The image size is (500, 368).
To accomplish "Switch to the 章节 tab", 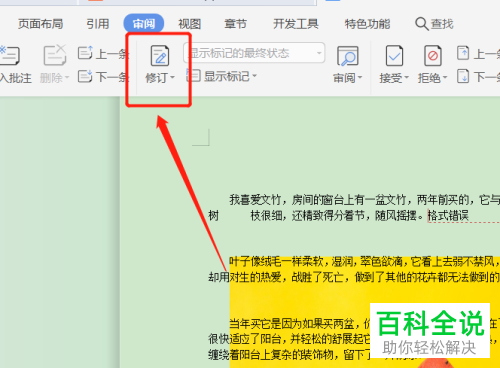I will [235, 24].
